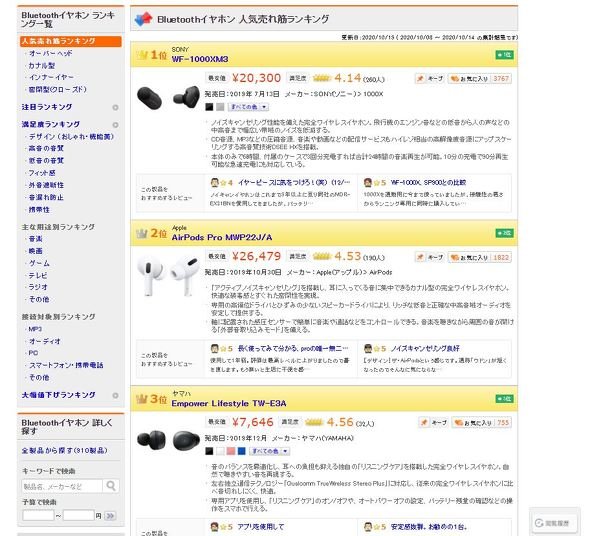
Task: Open 全製品から探す(810製品) link
Action: point(64,450)
